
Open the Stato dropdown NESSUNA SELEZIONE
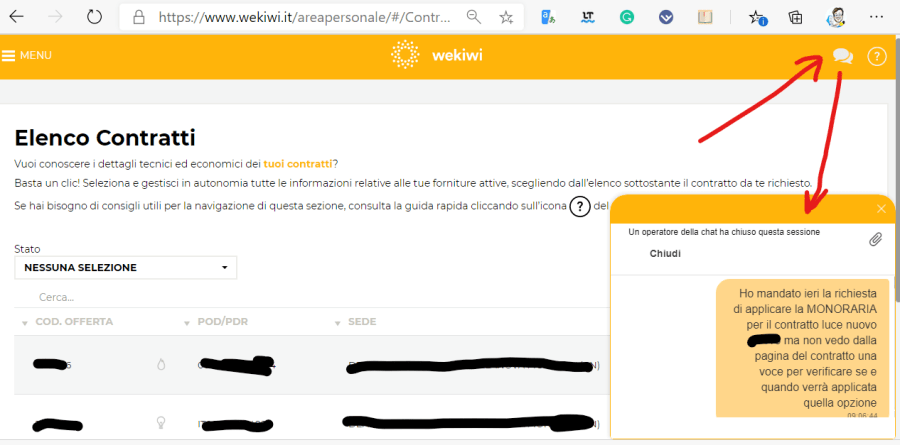click(x=125, y=268)
